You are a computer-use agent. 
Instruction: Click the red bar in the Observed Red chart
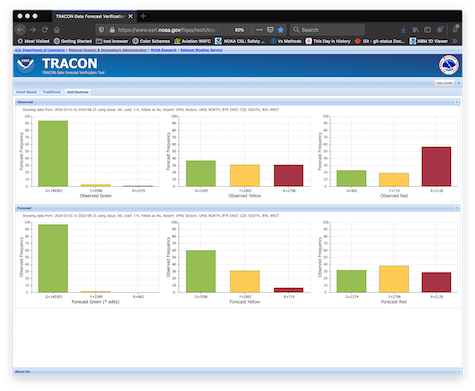pyautogui.click(x=436, y=166)
